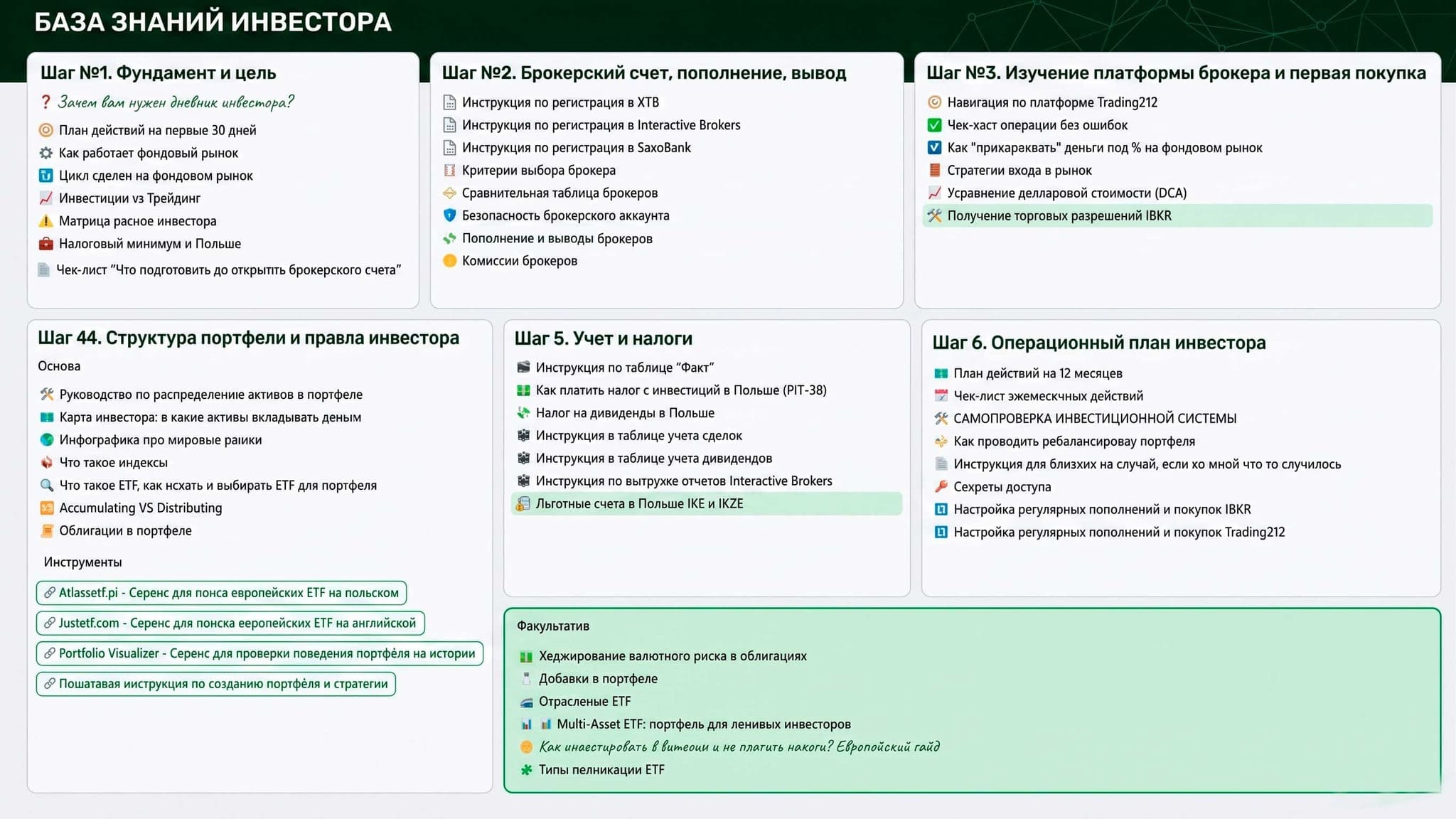This screenshot has width=1456, height=819.
Task: Open "САМОПРОВЕРКА ИНВЕСТИЦИОННОЙ СИСТЕМЫ" page
Action: pos(1095,419)
